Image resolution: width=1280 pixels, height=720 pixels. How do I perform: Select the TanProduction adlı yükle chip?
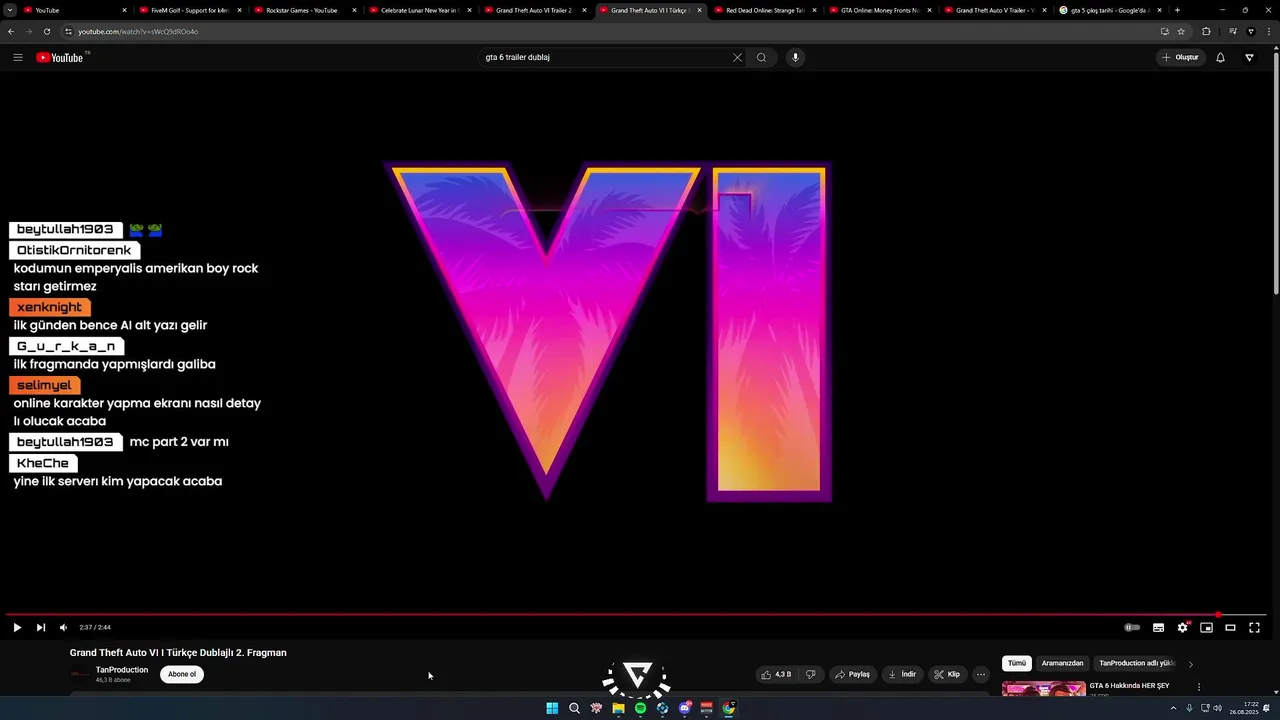(1136, 663)
